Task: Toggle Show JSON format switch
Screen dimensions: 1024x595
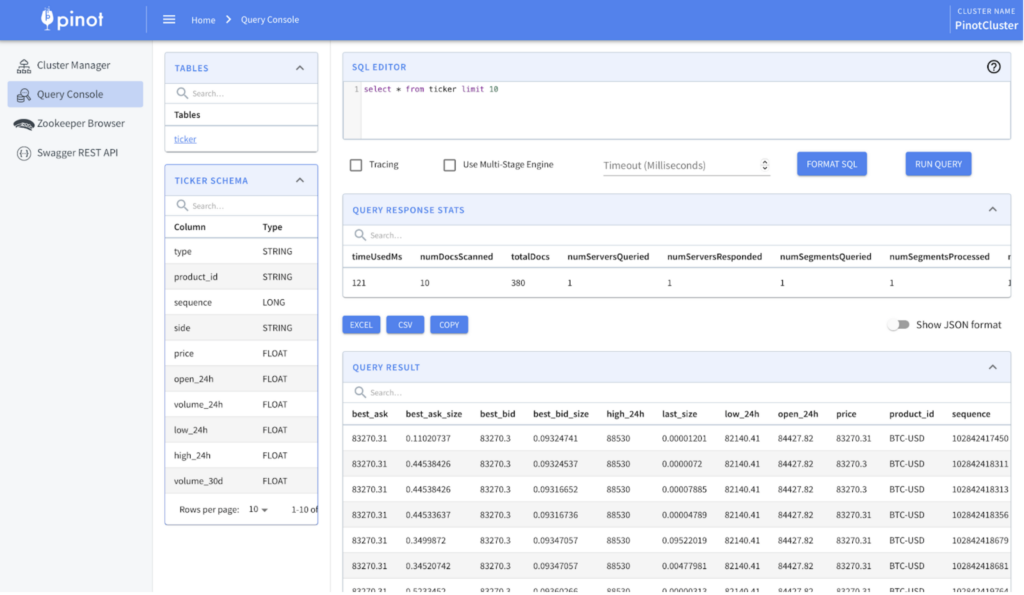Action: point(898,325)
